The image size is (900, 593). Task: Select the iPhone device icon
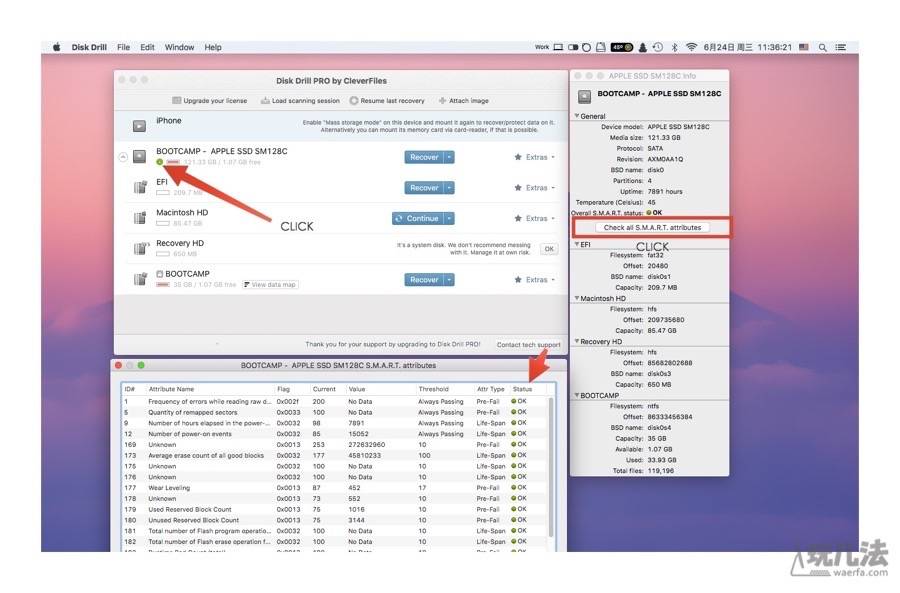(139, 125)
